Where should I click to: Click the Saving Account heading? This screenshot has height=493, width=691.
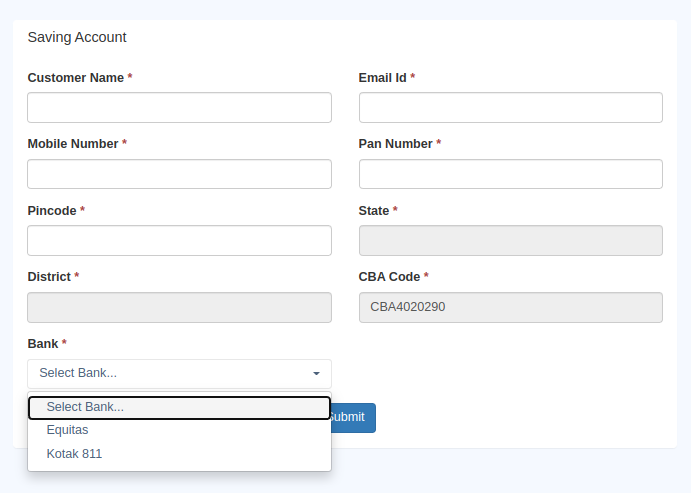click(x=77, y=37)
